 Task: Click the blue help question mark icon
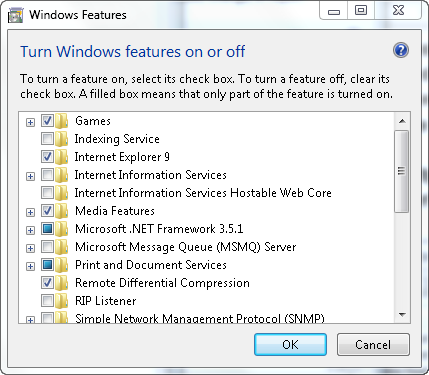click(x=401, y=51)
